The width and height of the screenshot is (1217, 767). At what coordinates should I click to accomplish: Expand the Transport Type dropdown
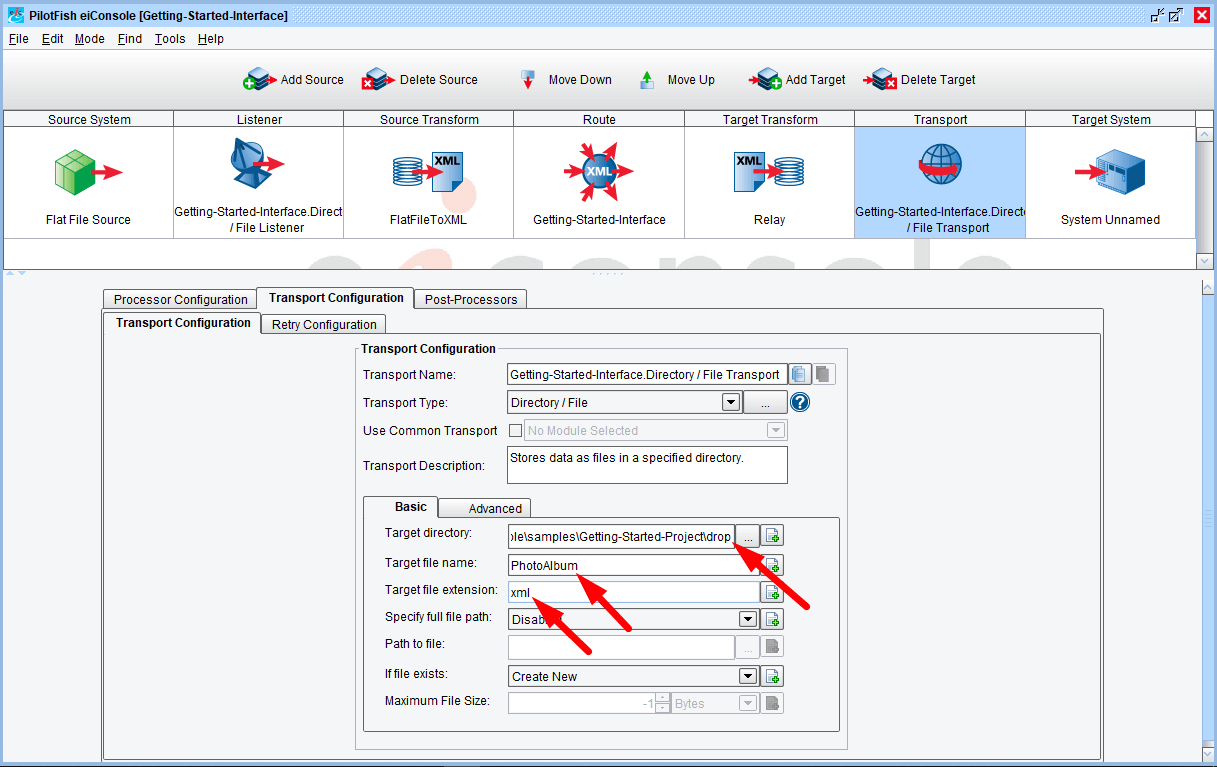[x=731, y=403]
